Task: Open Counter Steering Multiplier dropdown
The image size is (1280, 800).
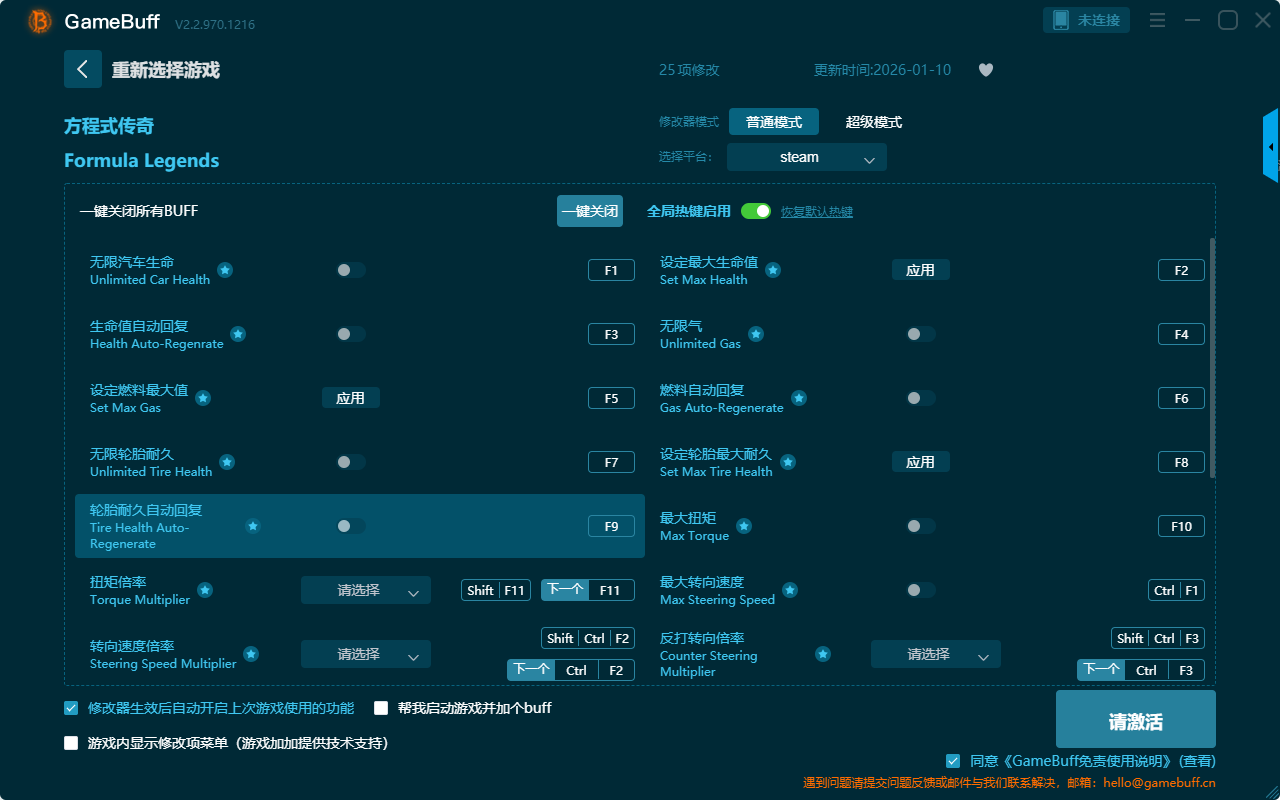Action: [x=935, y=654]
